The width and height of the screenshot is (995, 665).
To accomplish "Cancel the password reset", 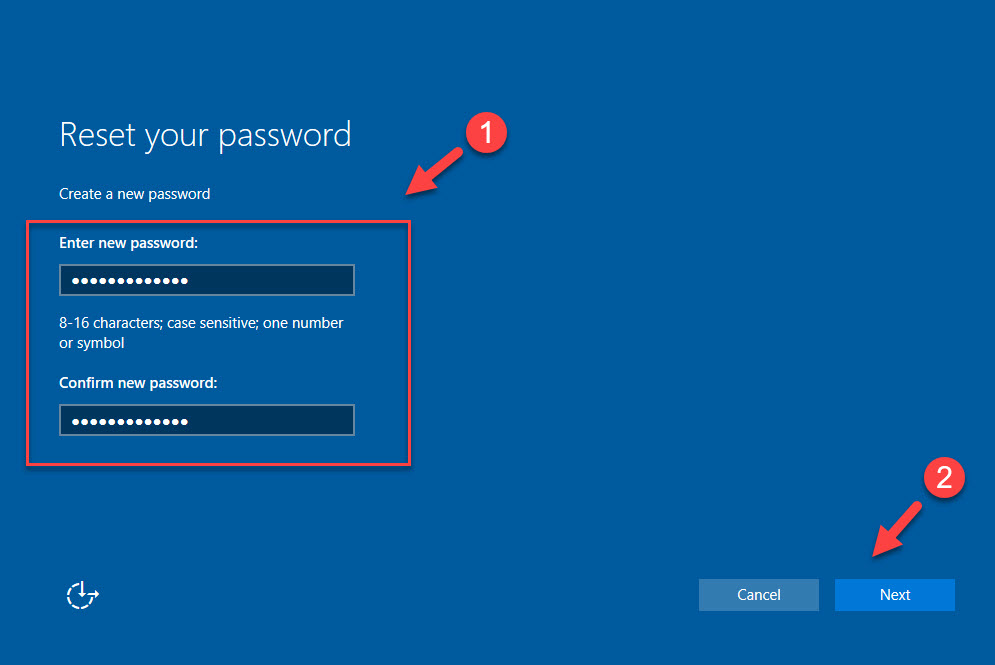I will pos(759,595).
